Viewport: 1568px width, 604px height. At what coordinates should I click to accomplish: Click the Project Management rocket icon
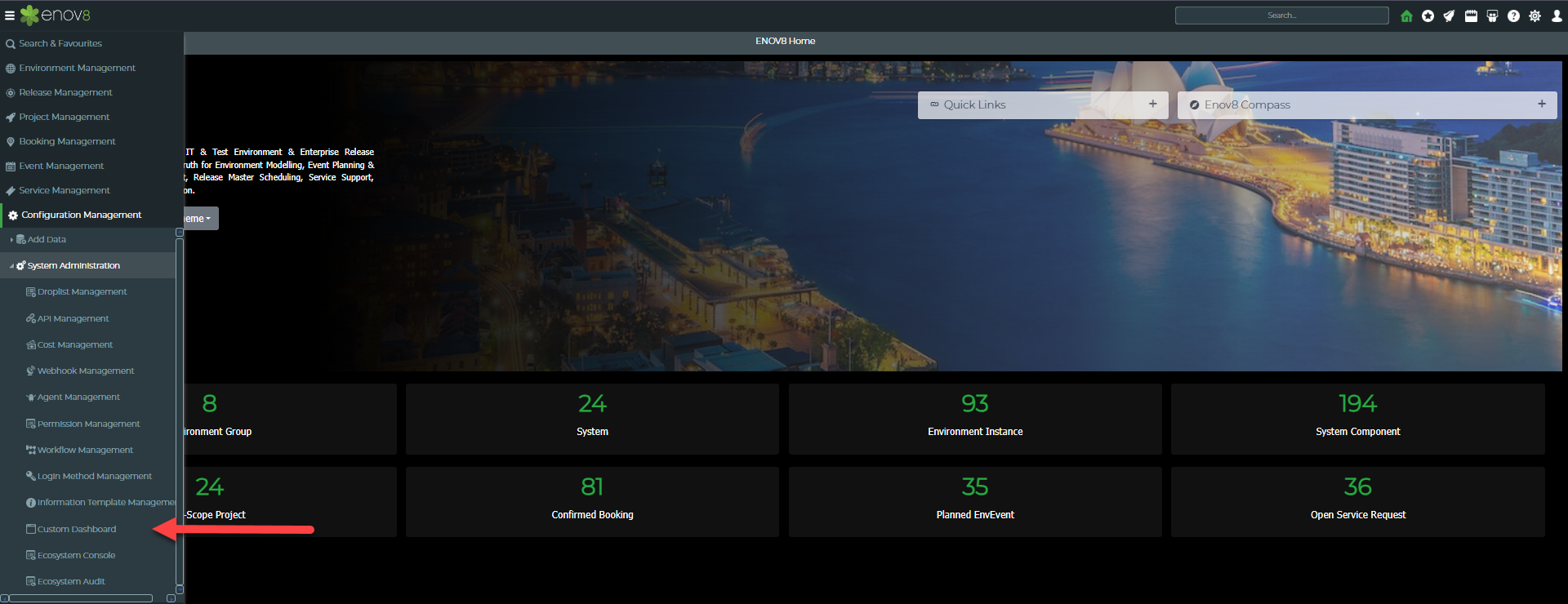click(11, 118)
